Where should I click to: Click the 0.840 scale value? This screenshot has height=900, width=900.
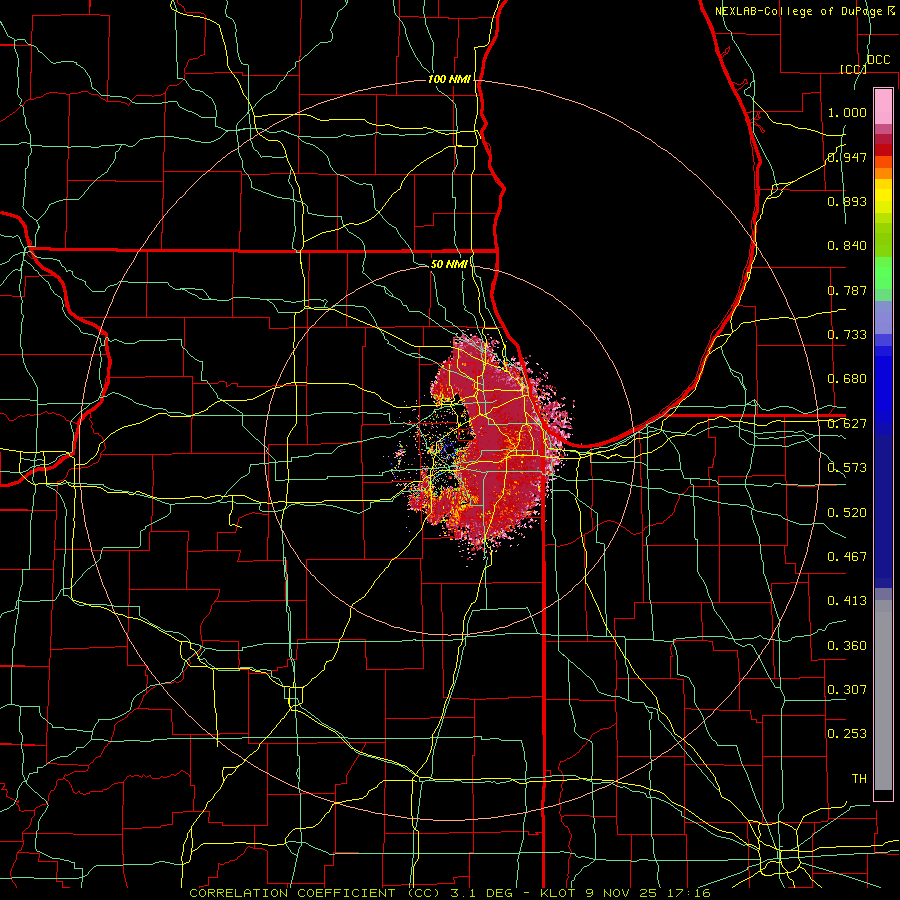[847, 246]
